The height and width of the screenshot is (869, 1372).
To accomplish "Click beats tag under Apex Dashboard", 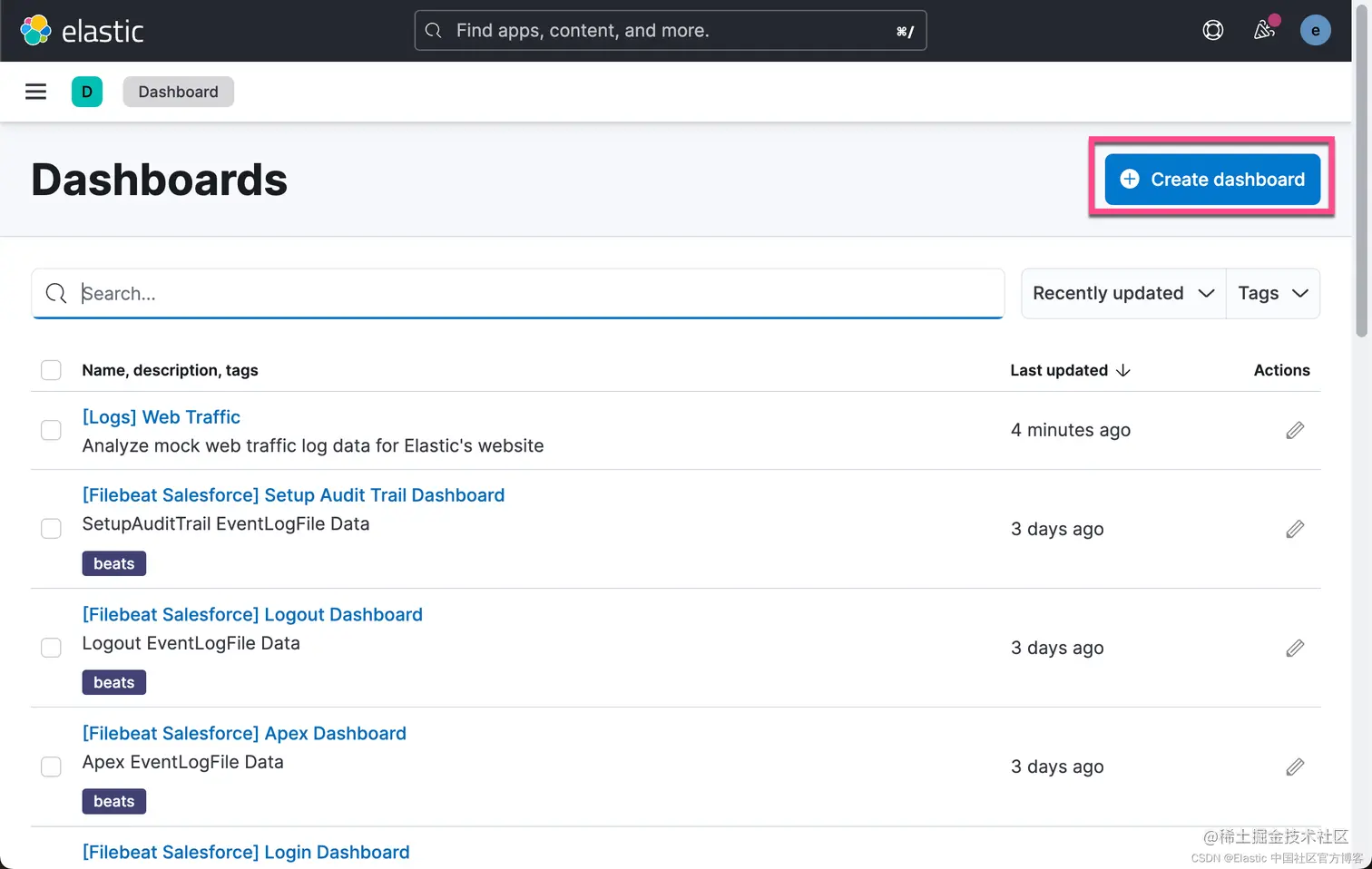I will pyautogui.click(x=114, y=801).
